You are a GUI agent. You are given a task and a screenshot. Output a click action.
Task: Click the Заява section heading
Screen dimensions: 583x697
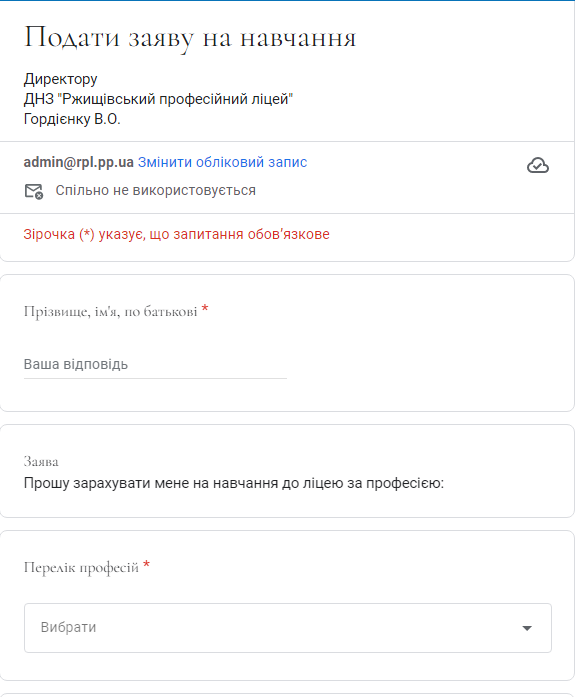[41, 462]
